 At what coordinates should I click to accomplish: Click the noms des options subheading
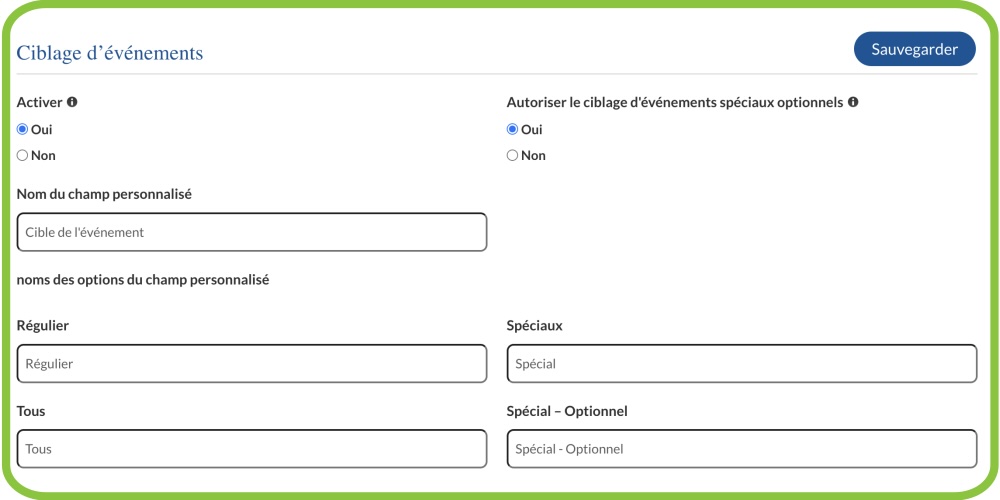pyautogui.click(x=143, y=280)
